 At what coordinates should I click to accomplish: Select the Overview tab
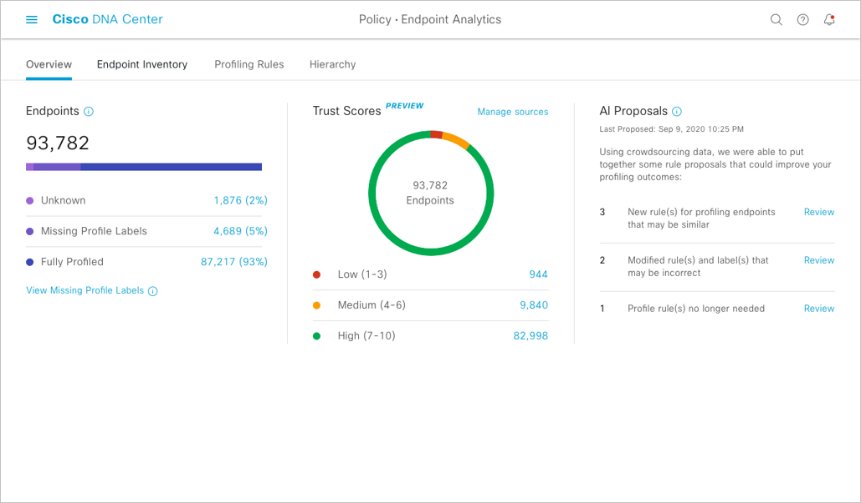pos(48,64)
